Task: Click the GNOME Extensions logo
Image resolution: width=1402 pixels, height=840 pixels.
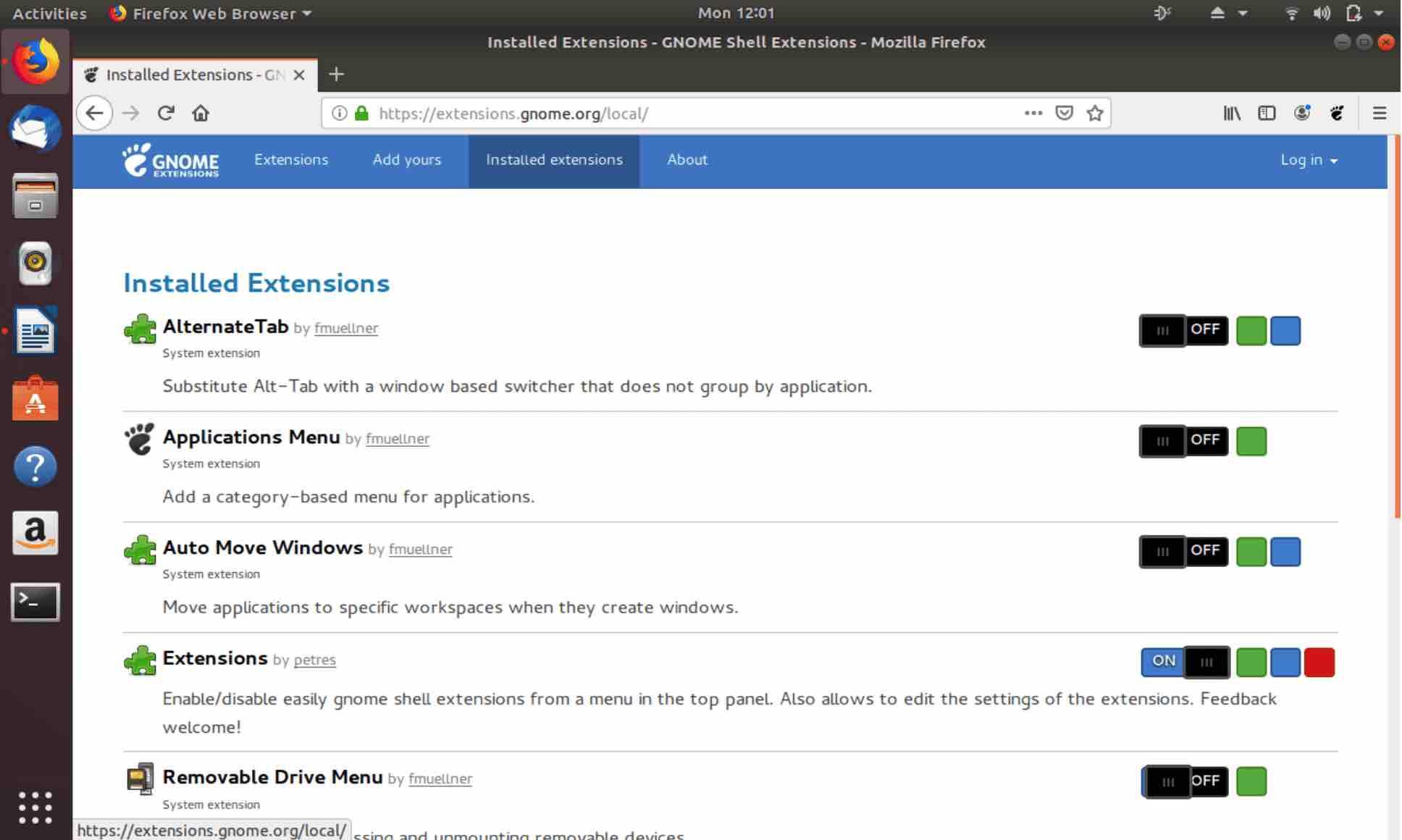Action: [x=172, y=160]
